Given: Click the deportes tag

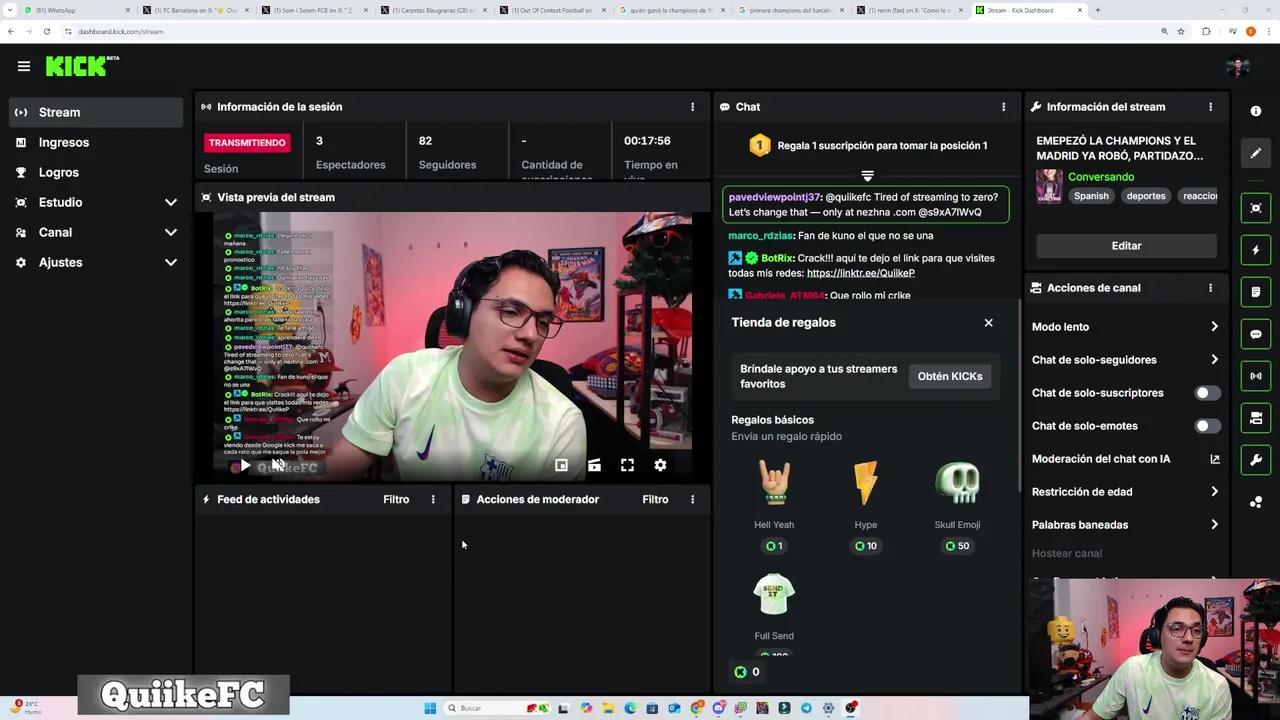Looking at the screenshot, I should coord(1146,196).
